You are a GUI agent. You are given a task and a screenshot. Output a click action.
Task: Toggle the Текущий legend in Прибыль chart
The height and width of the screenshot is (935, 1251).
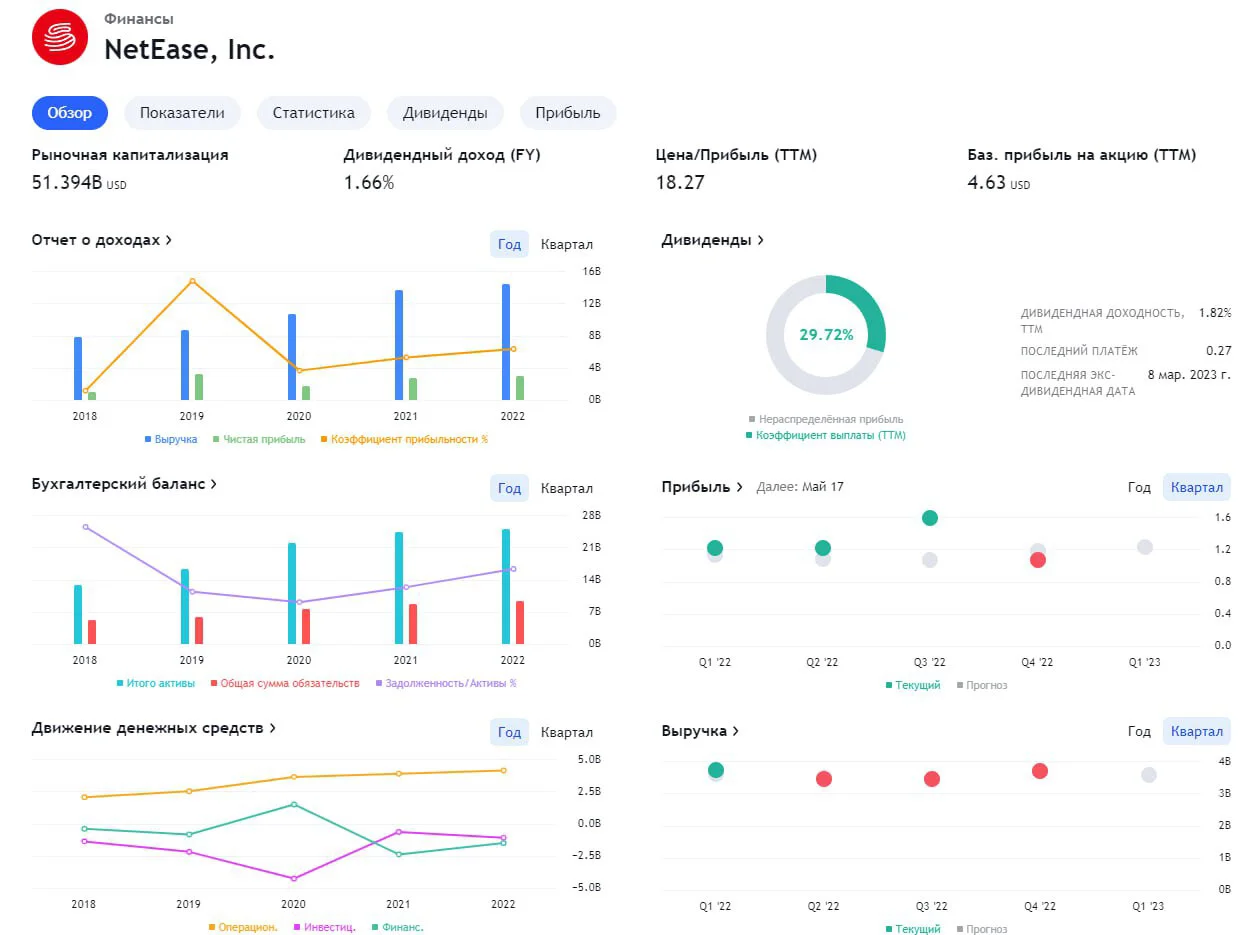click(913, 685)
